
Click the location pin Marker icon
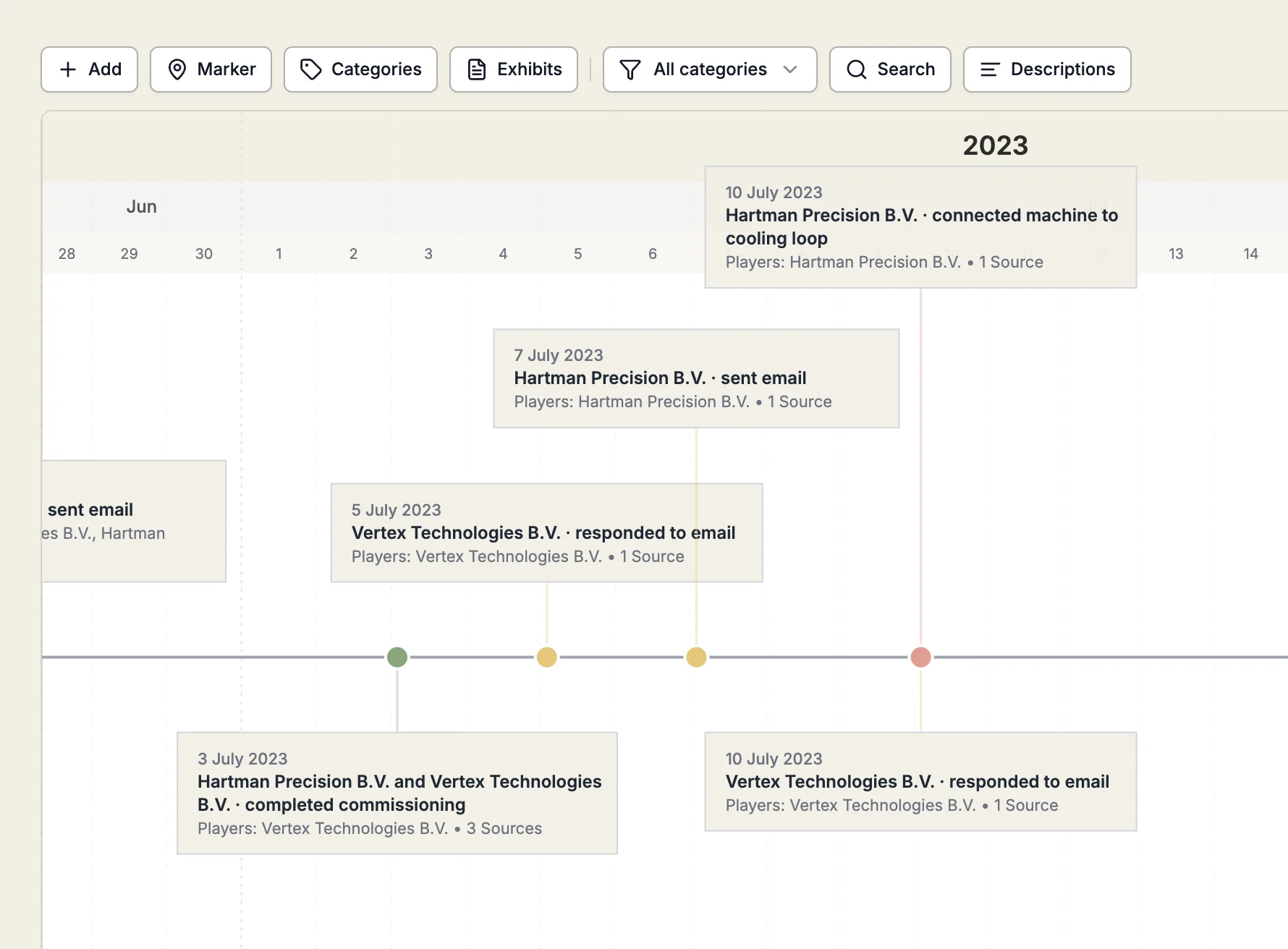coord(177,69)
